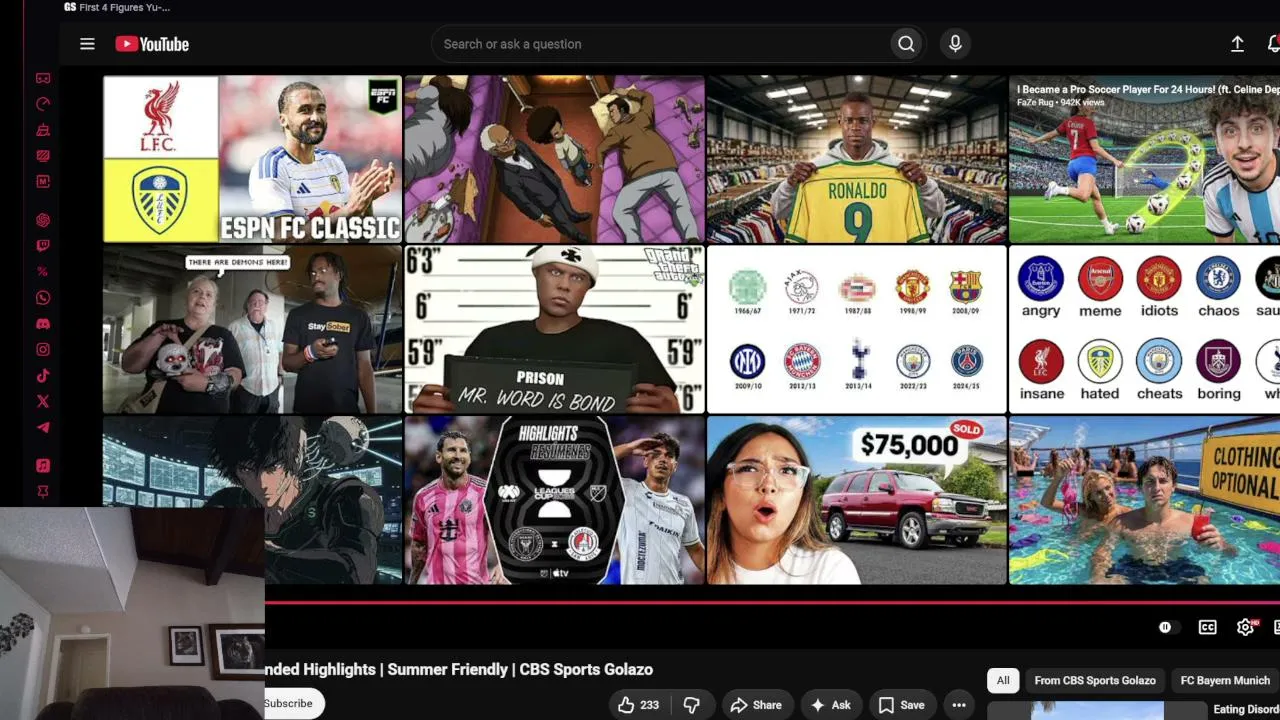Open video player settings gear

[1245, 627]
